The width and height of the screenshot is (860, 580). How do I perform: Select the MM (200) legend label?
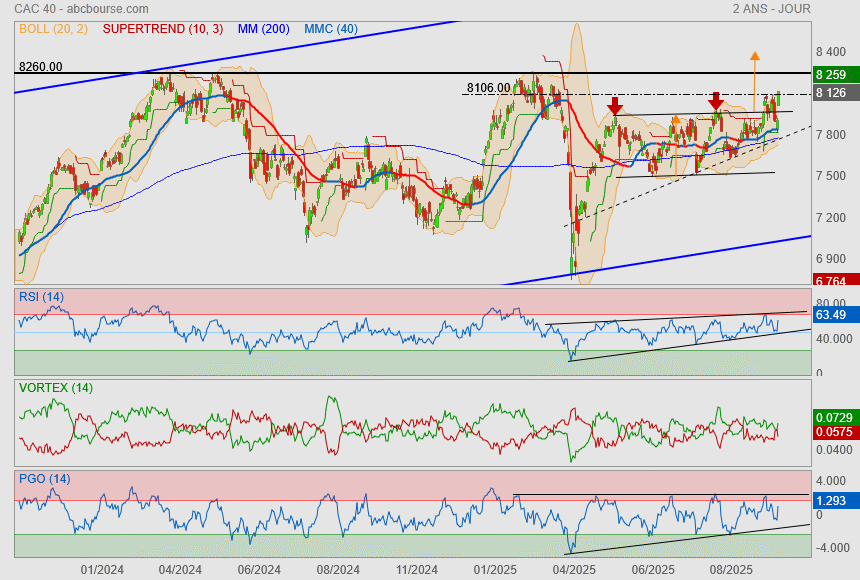pos(263,29)
